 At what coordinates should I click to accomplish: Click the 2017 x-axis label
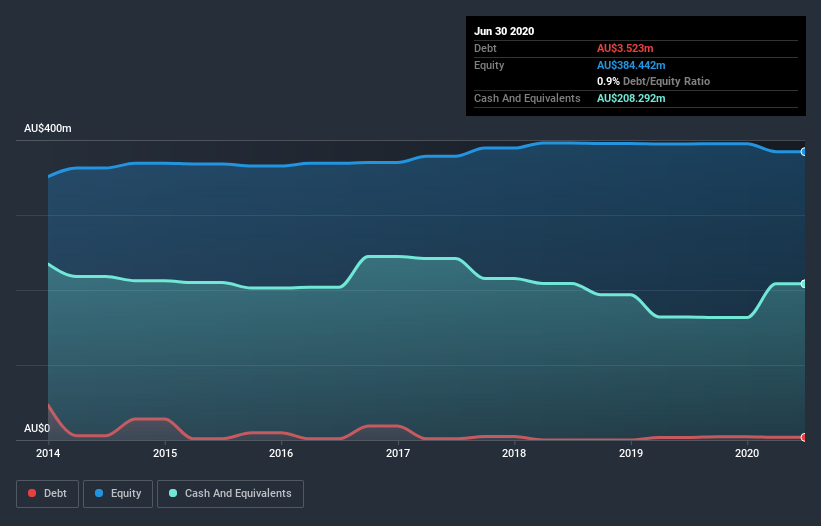tap(398, 453)
